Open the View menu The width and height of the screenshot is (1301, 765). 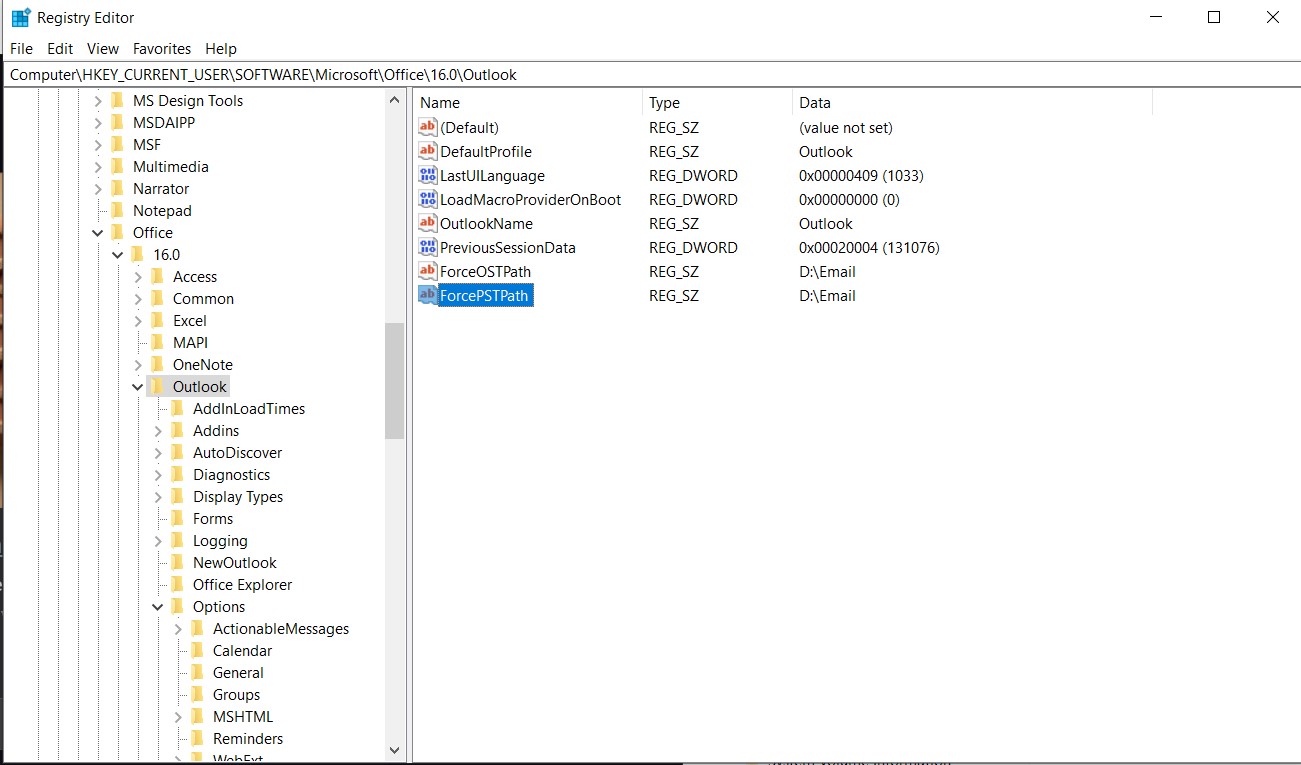tap(103, 49)
